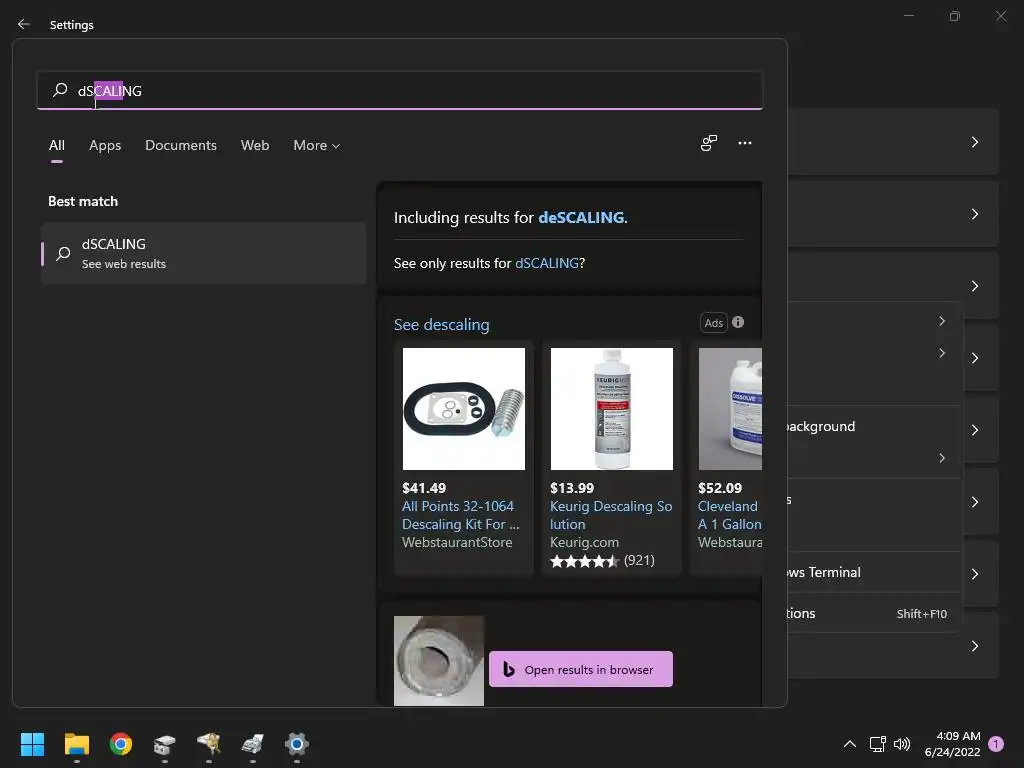Expand the first Settings row chevron
The height and width of the screenshot is (768, 1024).
point(975,142)
